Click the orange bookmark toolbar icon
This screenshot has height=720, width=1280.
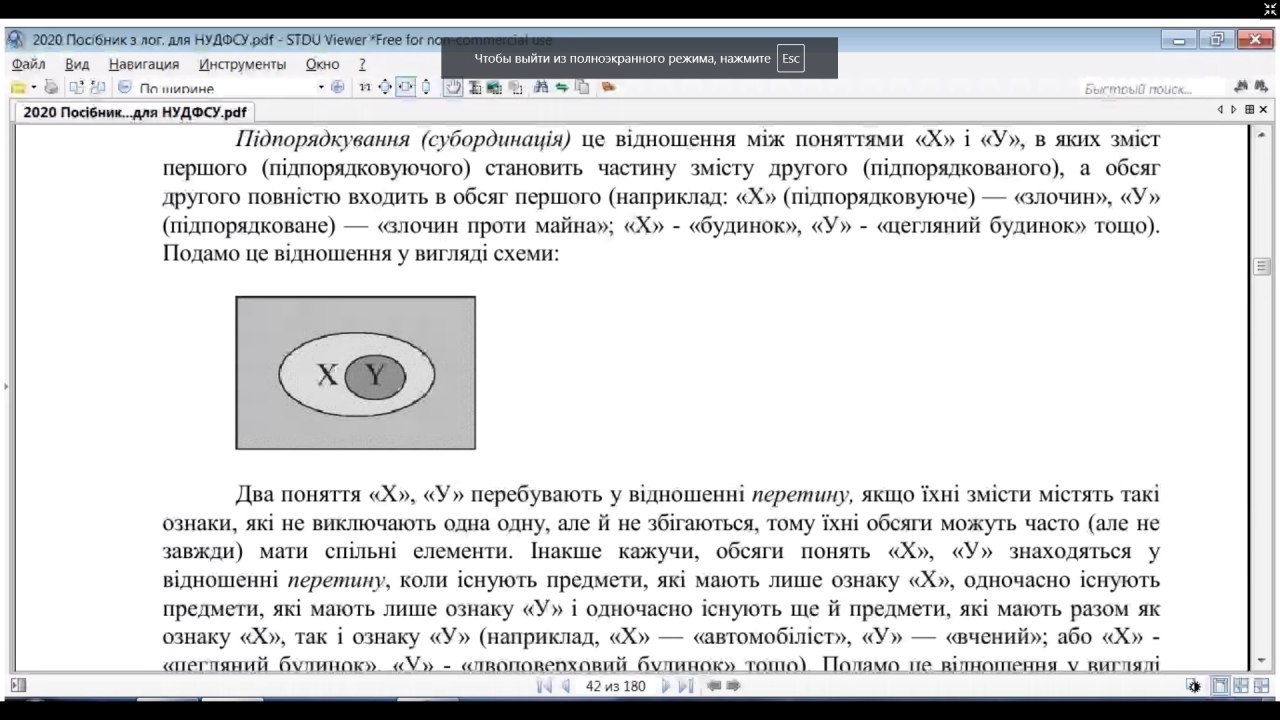pyautogui.click(x=607, y=87)
